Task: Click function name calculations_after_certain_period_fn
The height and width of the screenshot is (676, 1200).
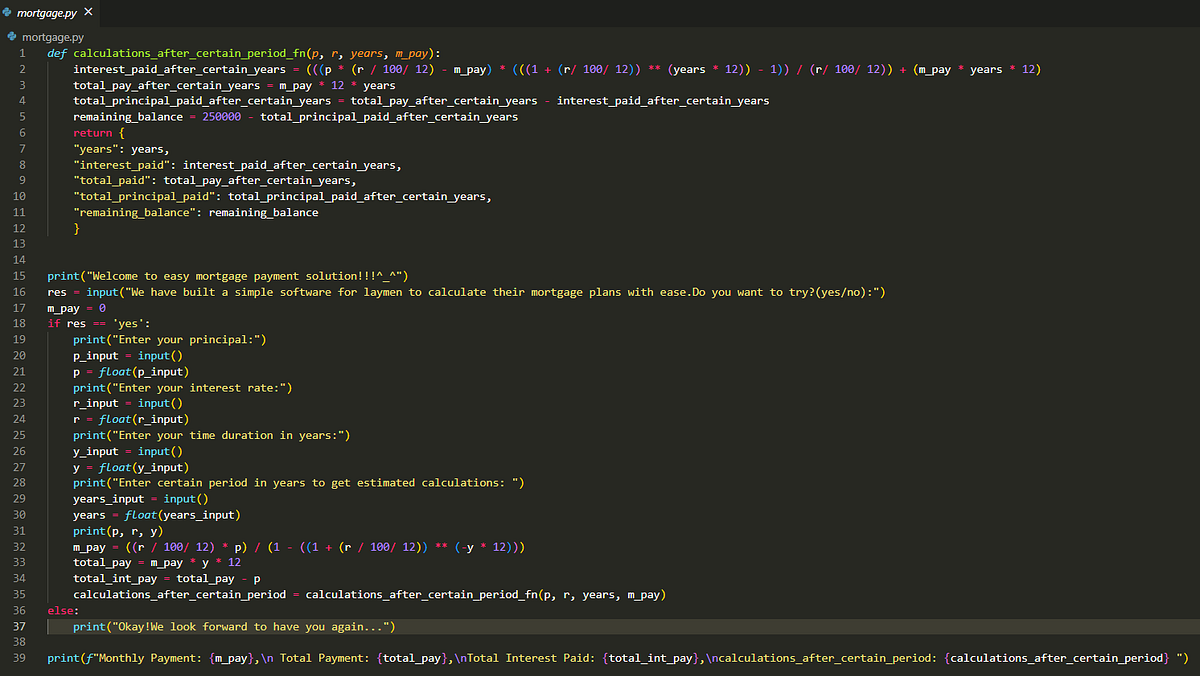Action: click(190, 53)
